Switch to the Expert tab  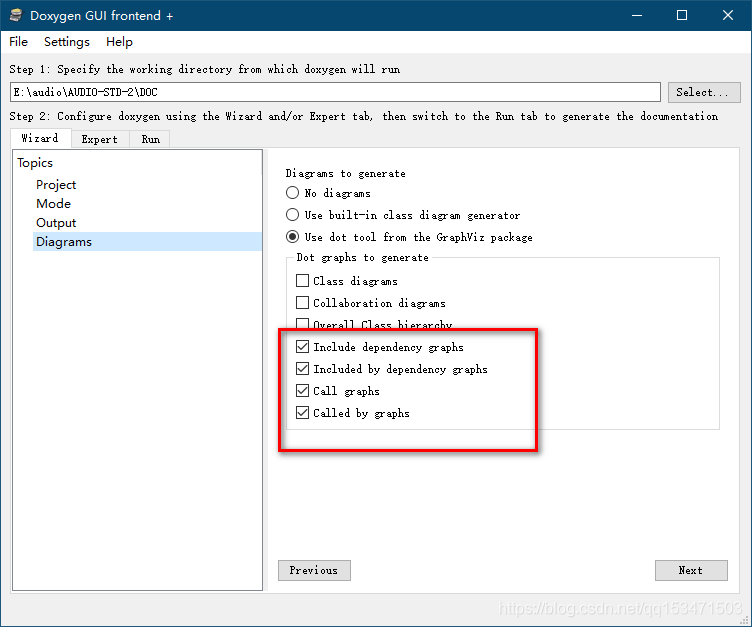click(100, 139)
